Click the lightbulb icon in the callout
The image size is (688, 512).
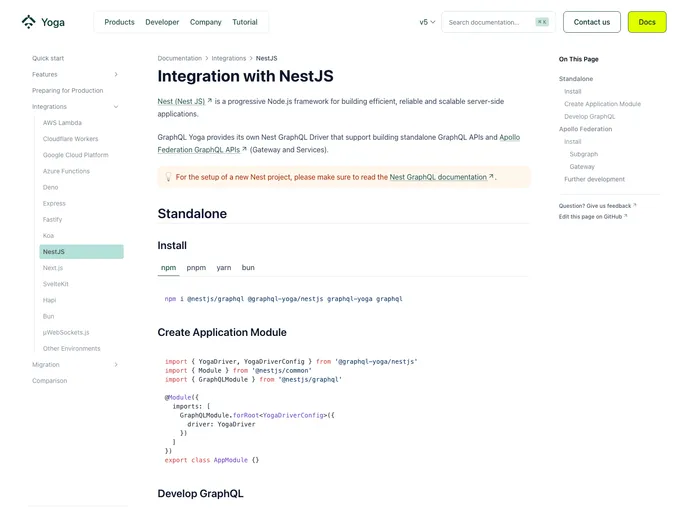point(168,177)
